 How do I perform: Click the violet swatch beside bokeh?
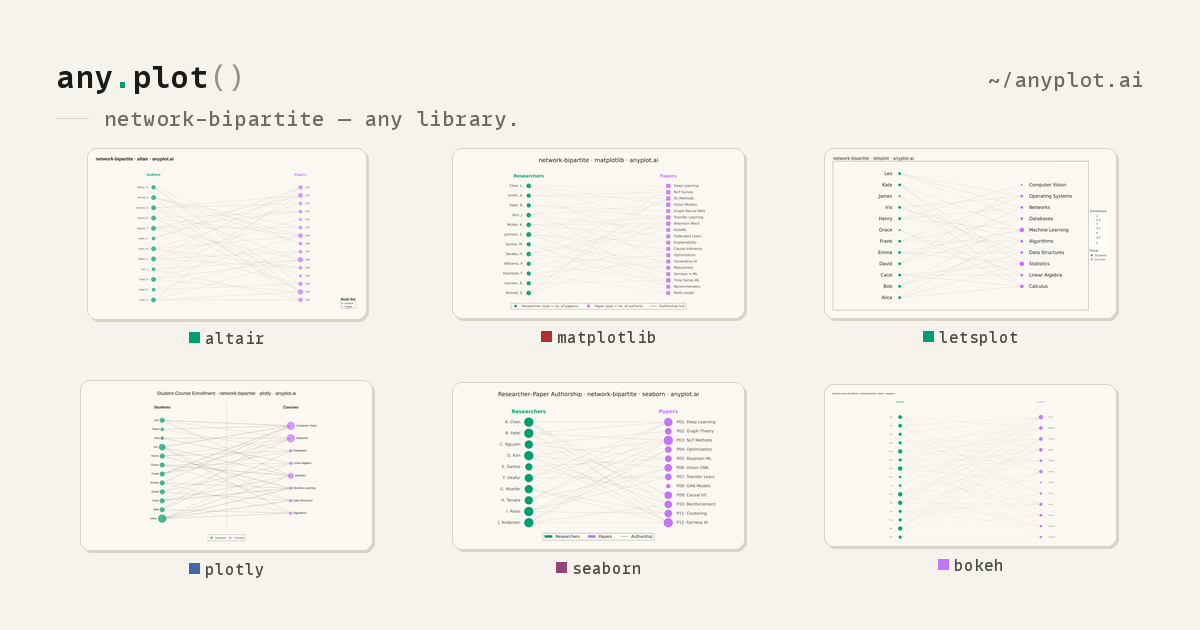click(x=943, y=565)
